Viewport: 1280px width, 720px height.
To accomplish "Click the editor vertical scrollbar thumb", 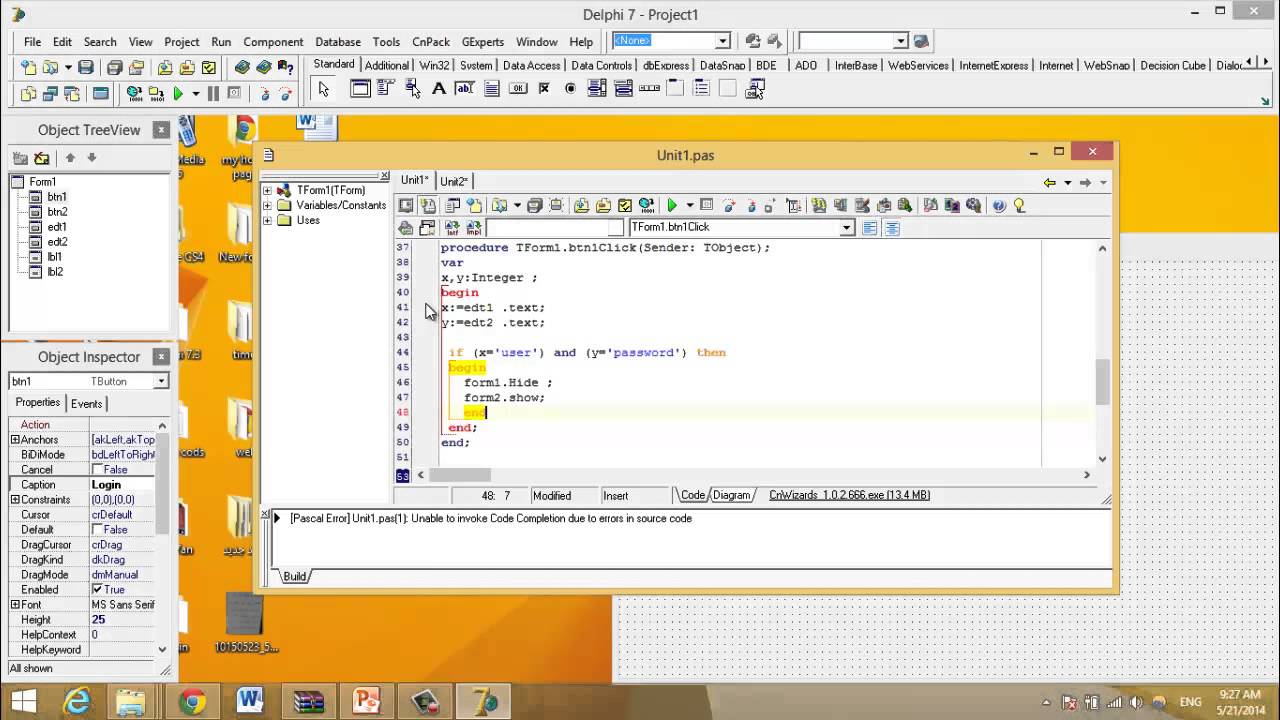I will click(x=1102, y=382).
